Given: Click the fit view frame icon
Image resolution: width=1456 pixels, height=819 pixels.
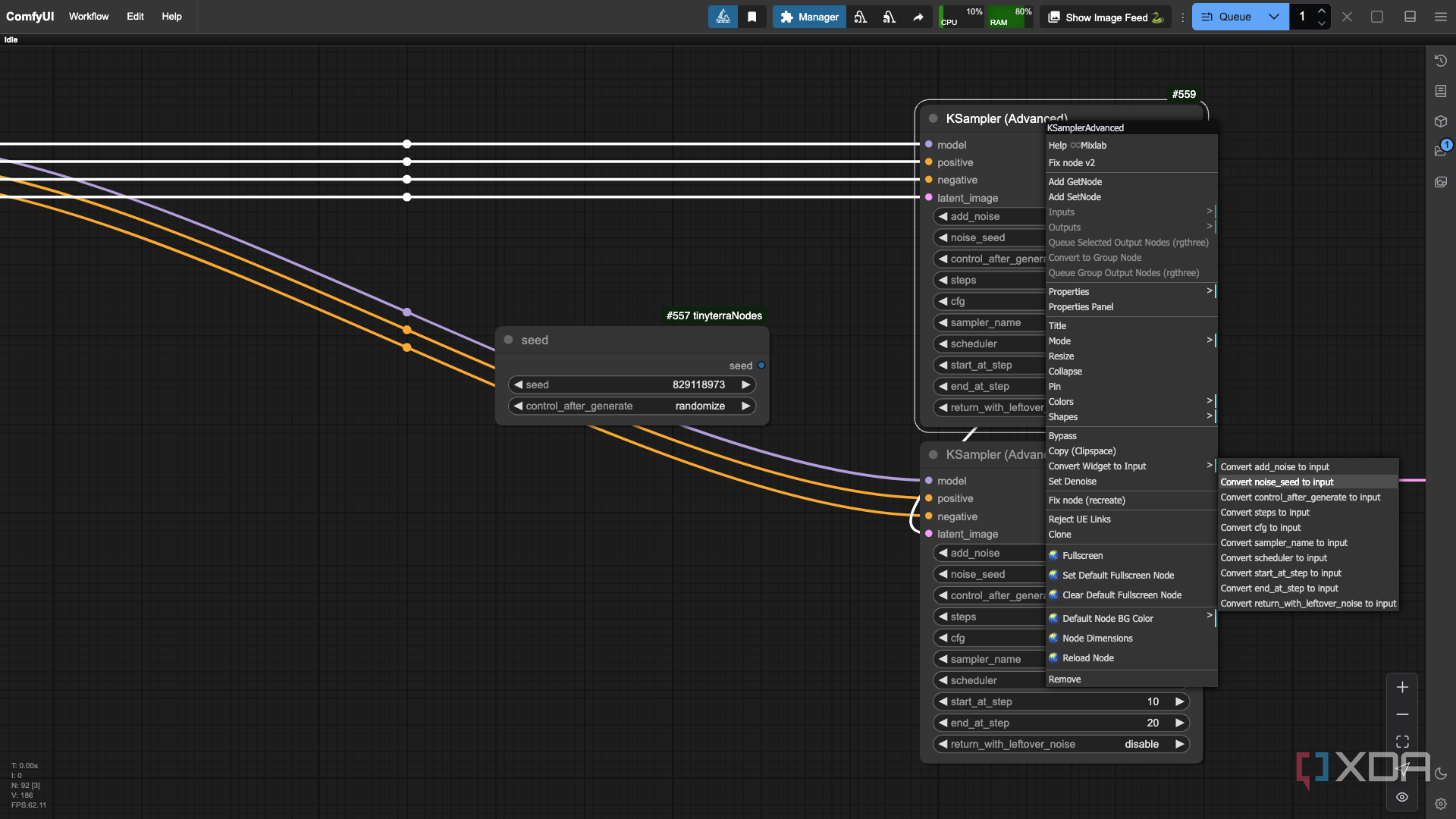Looking at the screenshot, I should (1402, 742).
